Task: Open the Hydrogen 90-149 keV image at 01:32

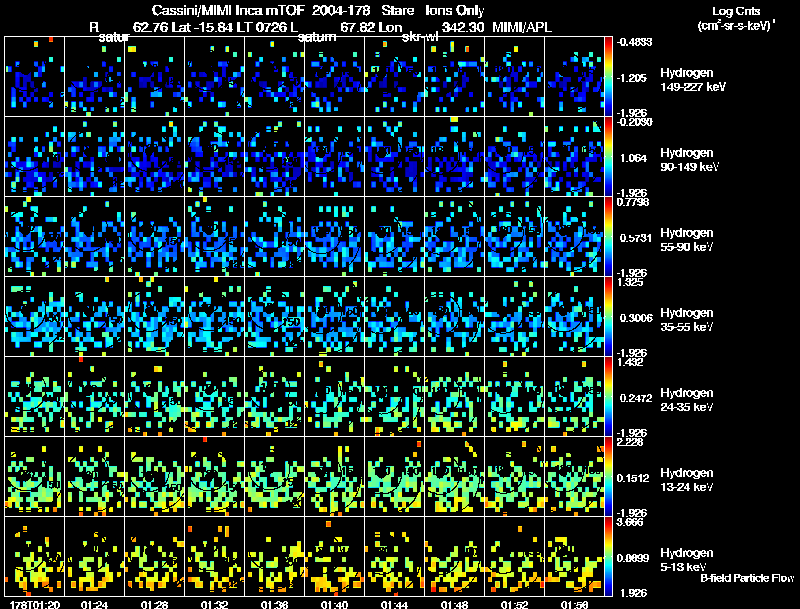Action: (x=215, y=157)
